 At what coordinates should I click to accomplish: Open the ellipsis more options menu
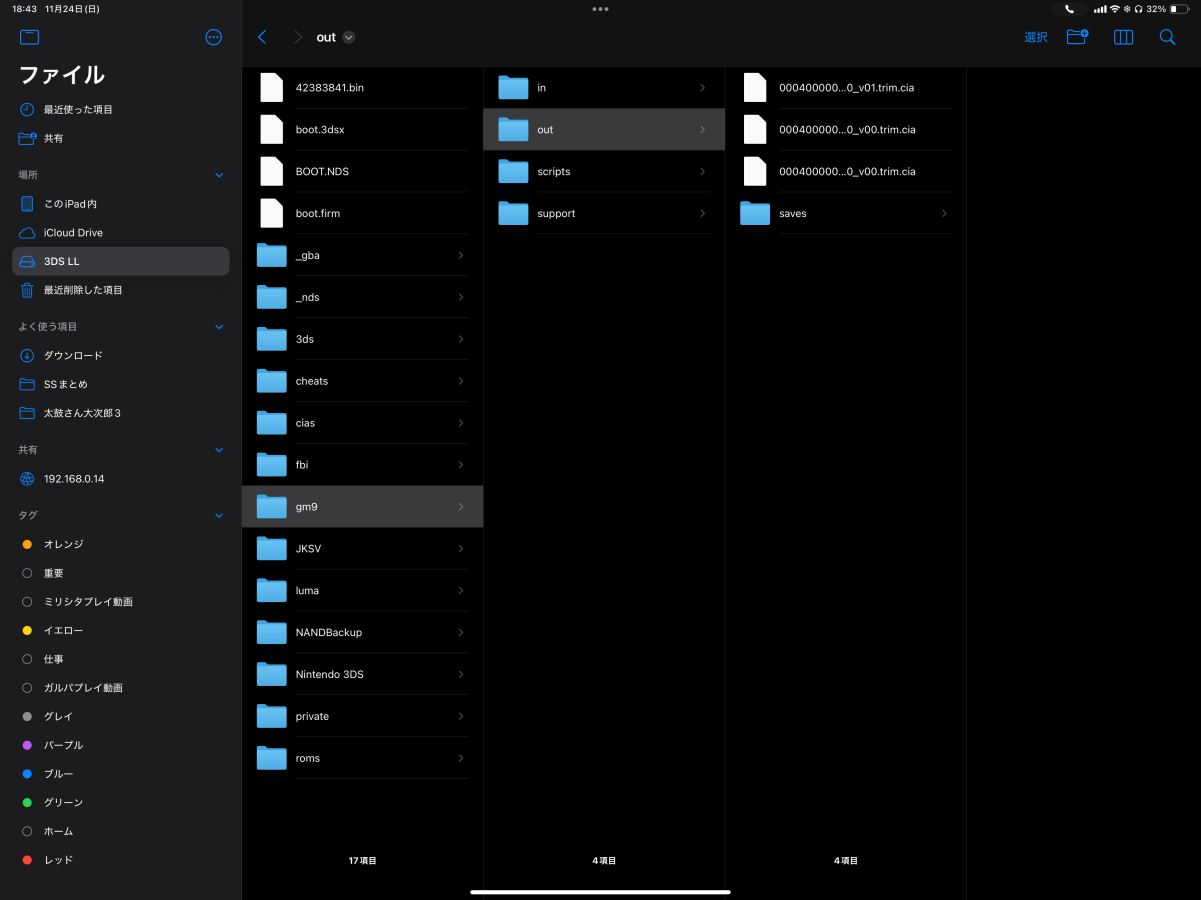point(213,37)
